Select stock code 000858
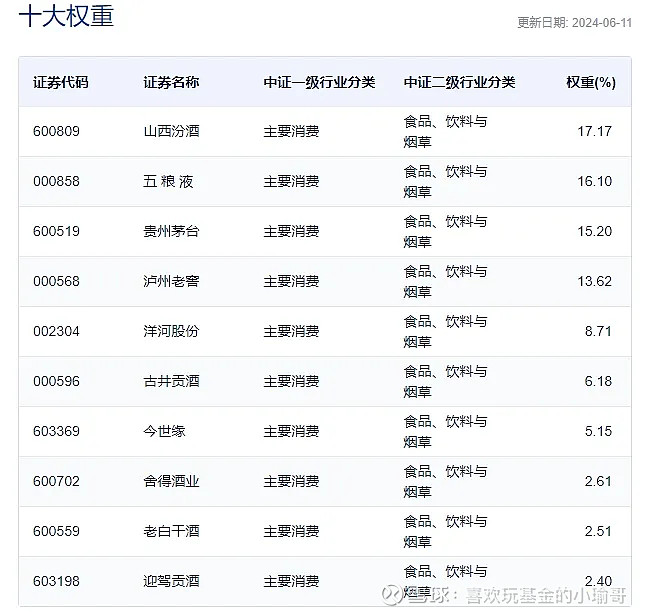 pos(56,181)
